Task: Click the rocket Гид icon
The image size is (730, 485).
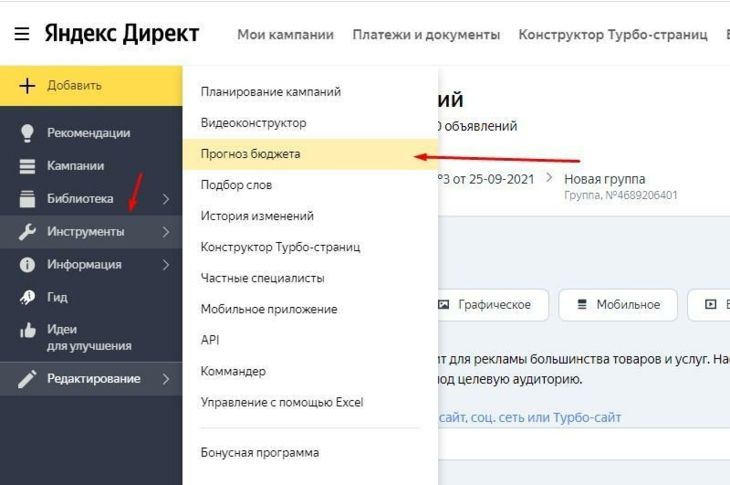Action: tap(27, 297)
